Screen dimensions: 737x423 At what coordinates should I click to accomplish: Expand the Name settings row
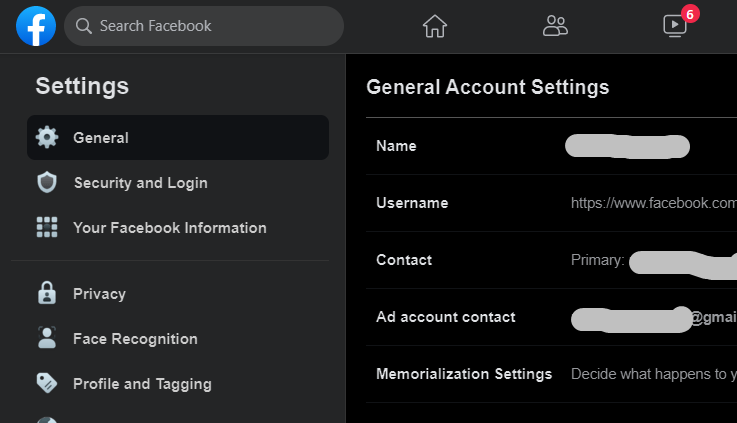551,146
